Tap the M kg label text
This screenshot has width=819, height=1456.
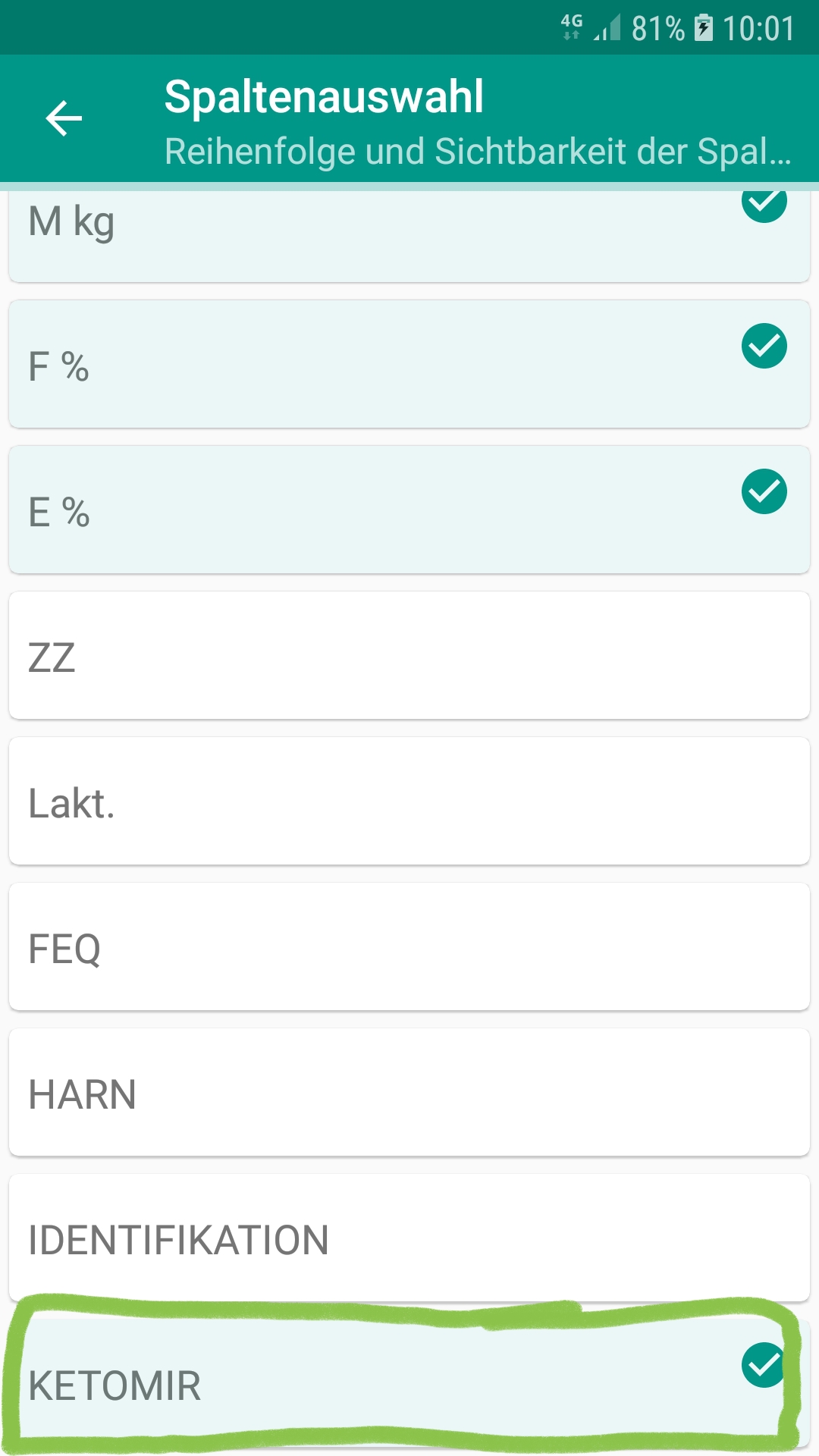71,222
